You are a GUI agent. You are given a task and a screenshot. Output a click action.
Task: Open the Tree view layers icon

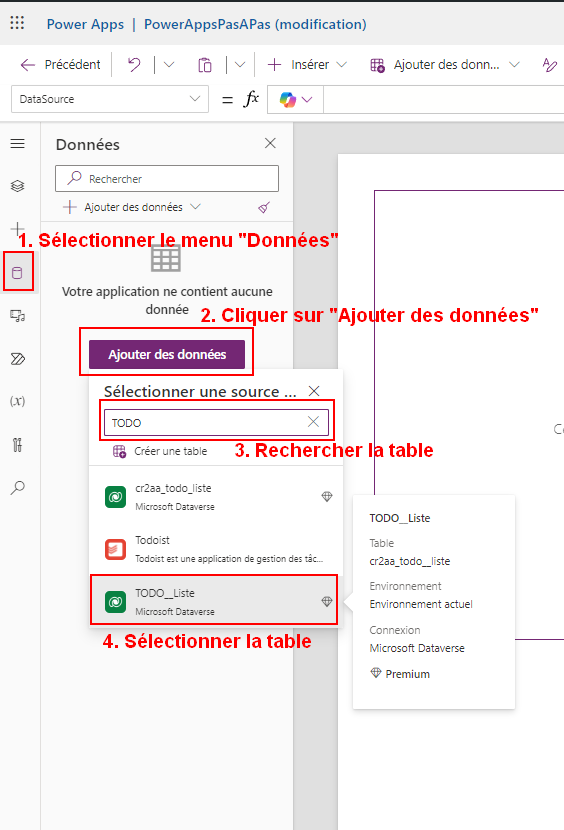pos(17,186)
